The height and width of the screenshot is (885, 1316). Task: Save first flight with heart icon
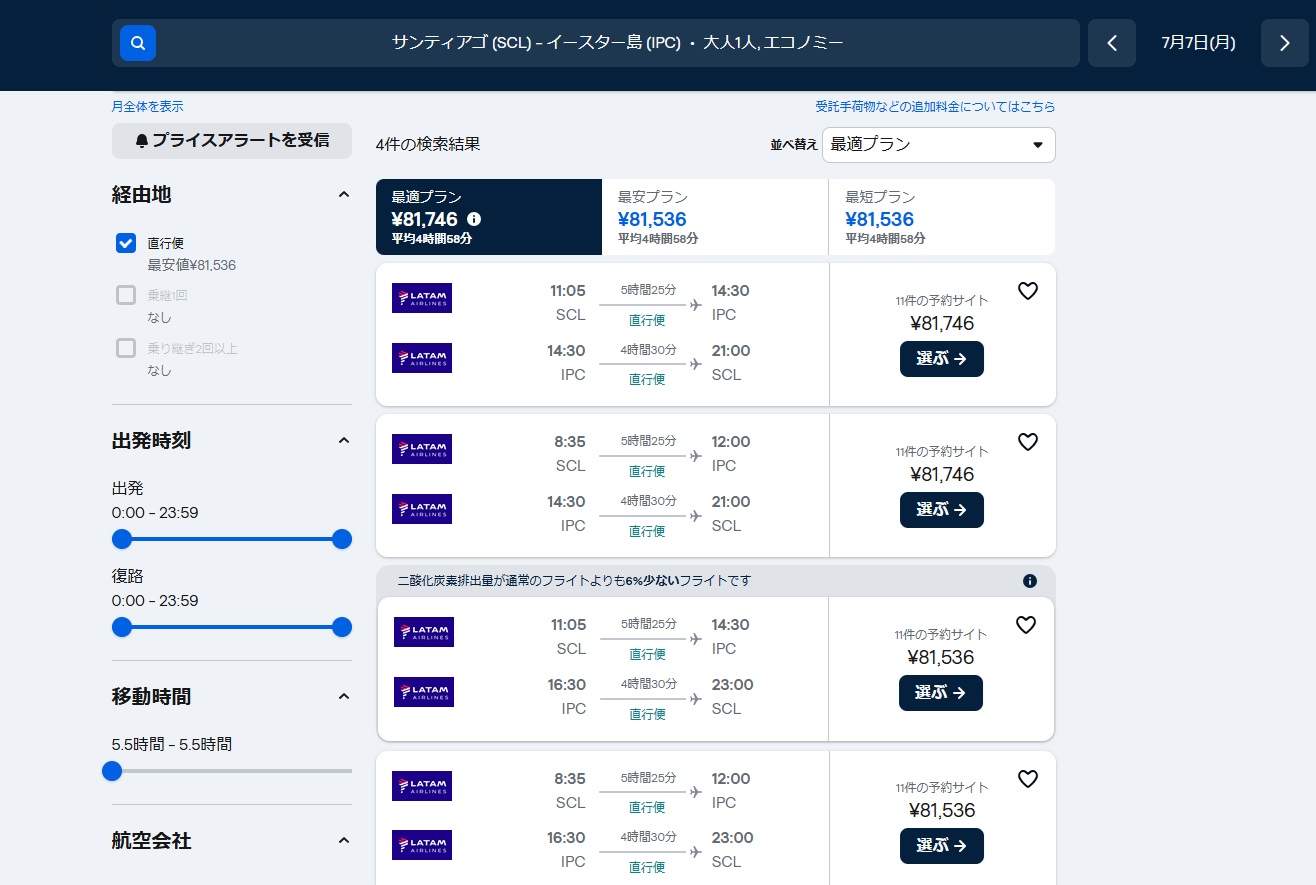(x=1027, y=291)
